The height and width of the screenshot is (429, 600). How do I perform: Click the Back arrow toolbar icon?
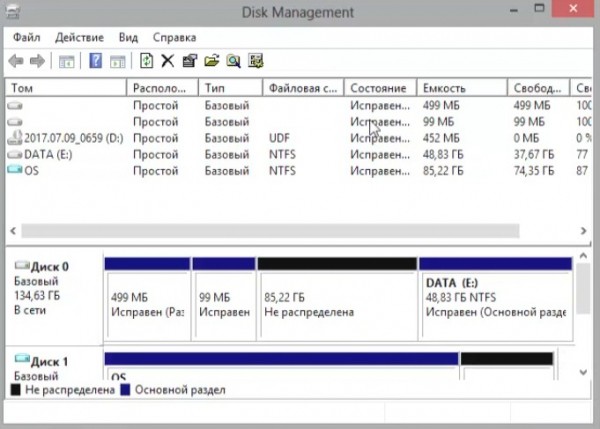(16, 61)
